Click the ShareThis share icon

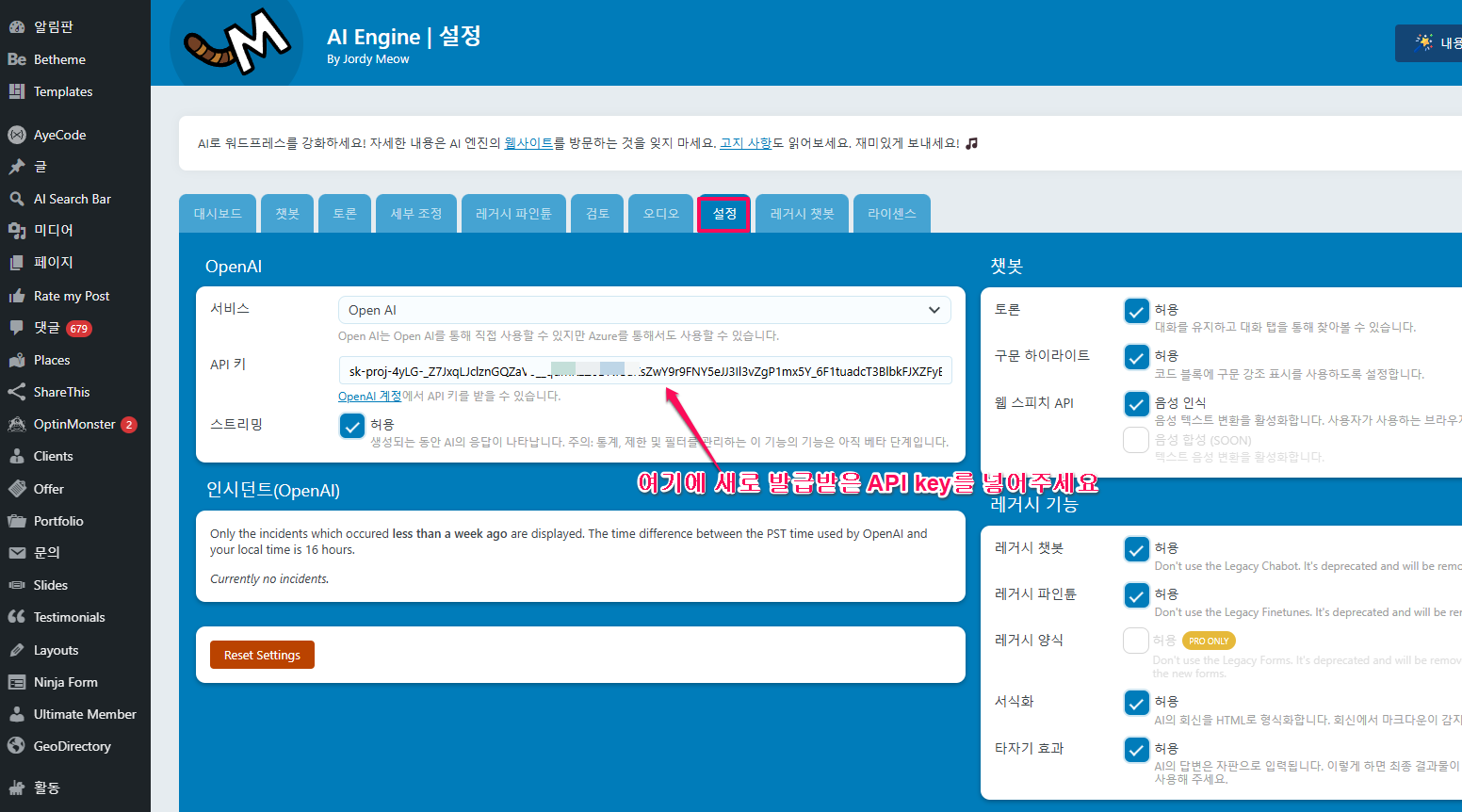pyautogui.click(x=17, y=392)
